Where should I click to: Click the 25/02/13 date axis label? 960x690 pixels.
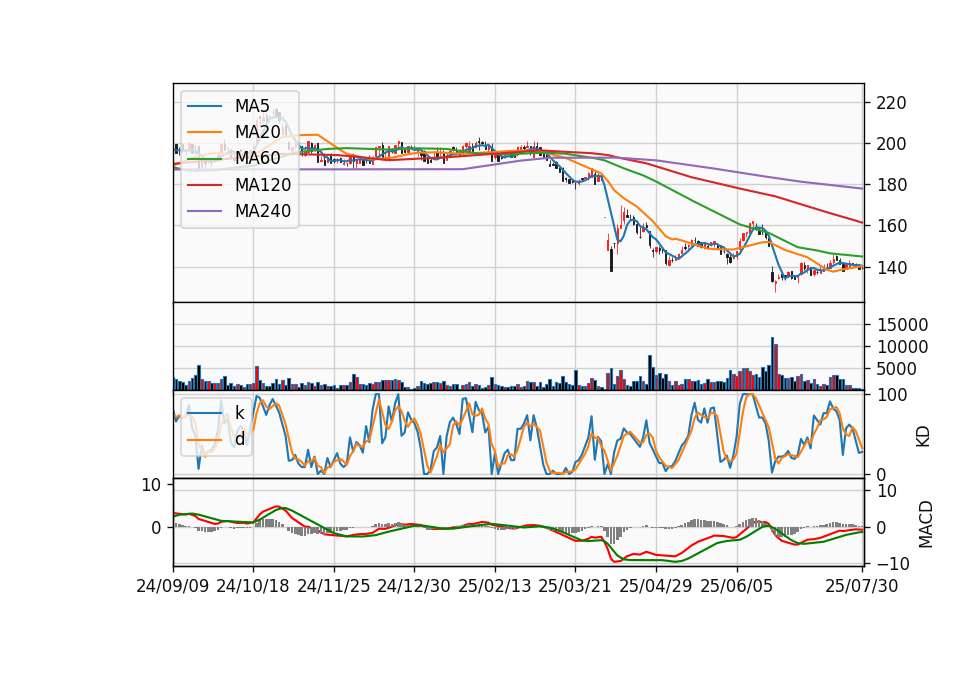tap(495, 586)
